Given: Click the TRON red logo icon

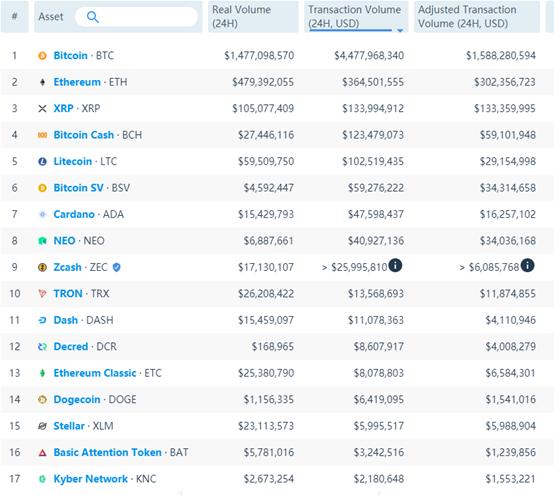Looking at the screenshot, I should [42, 293].
